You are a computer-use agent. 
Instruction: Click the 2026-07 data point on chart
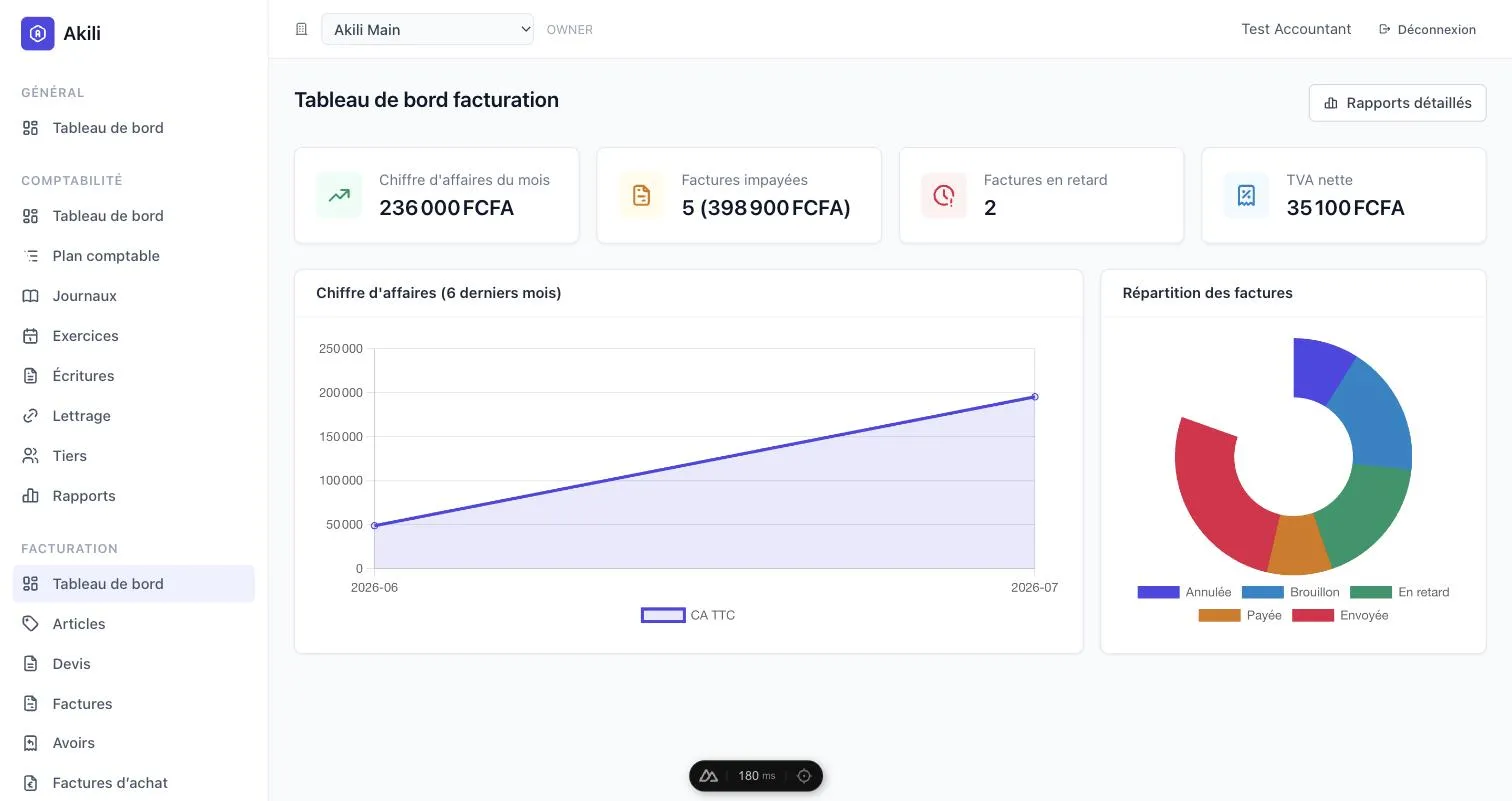point(1035,397)
